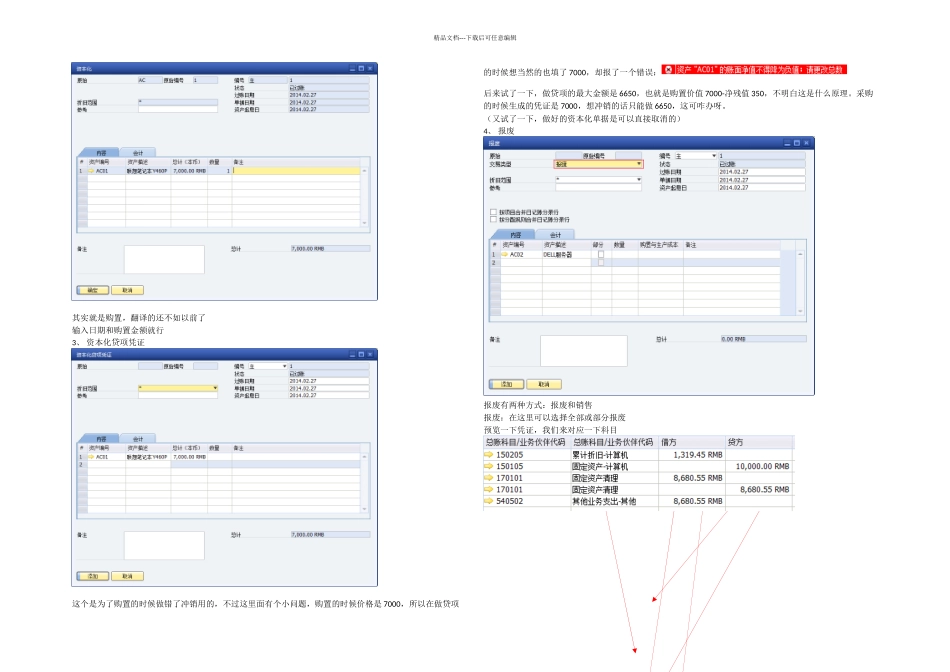
Task: Click the table scroll-down arrow in 资本化 window
Action: (x=364, y=223)
